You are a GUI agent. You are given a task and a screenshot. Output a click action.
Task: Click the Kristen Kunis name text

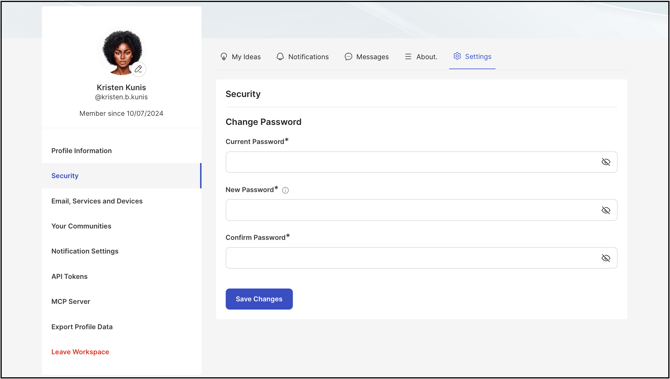(121, 87)
